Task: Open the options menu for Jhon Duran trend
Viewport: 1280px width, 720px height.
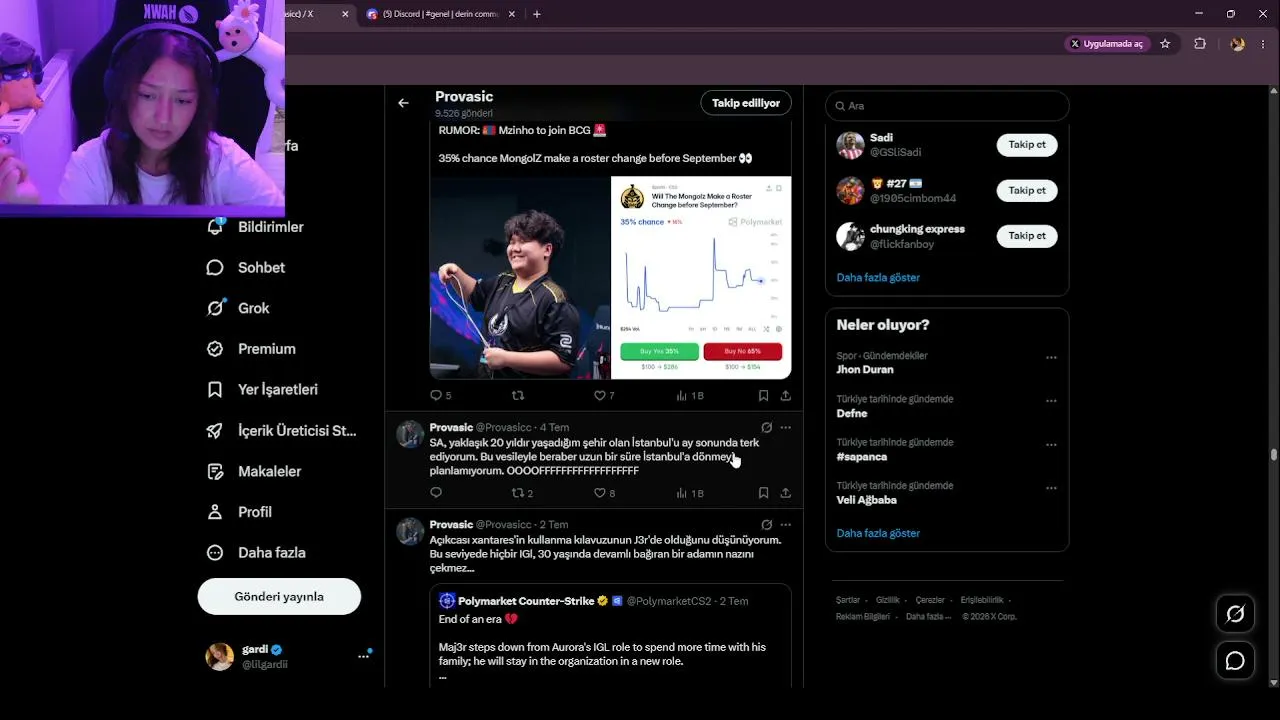Action: coord(1051,357)
